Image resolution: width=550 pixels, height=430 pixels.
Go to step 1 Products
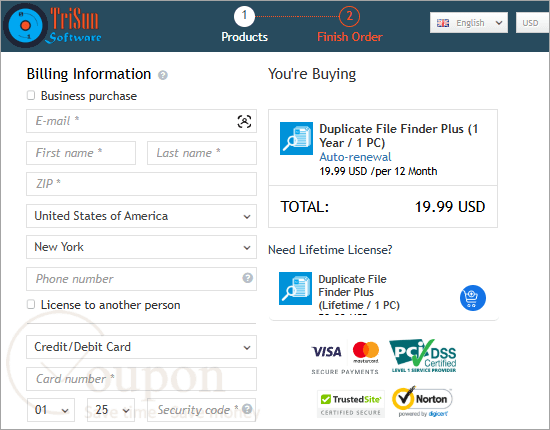244,25
